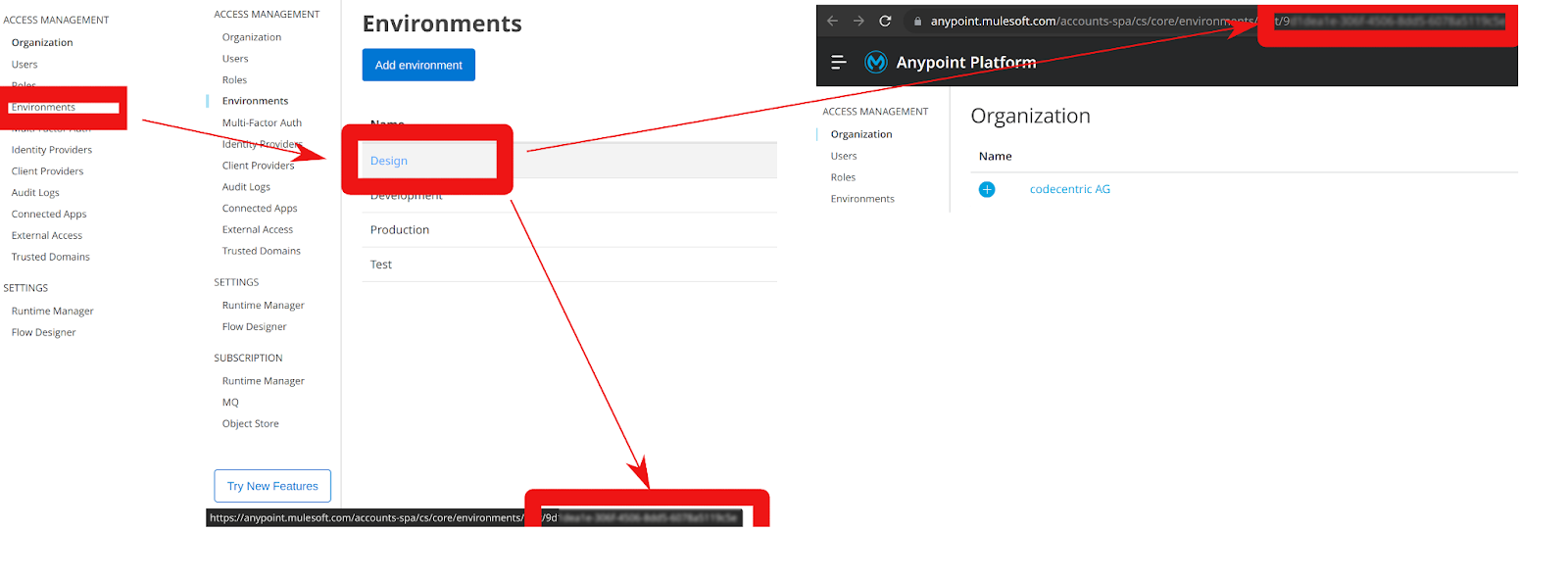Click the anypoint.mulesoft.com address bar URL
The width and height of the screenshot is (1568, 579).
pyautogui.click(x=1092, y=21)
